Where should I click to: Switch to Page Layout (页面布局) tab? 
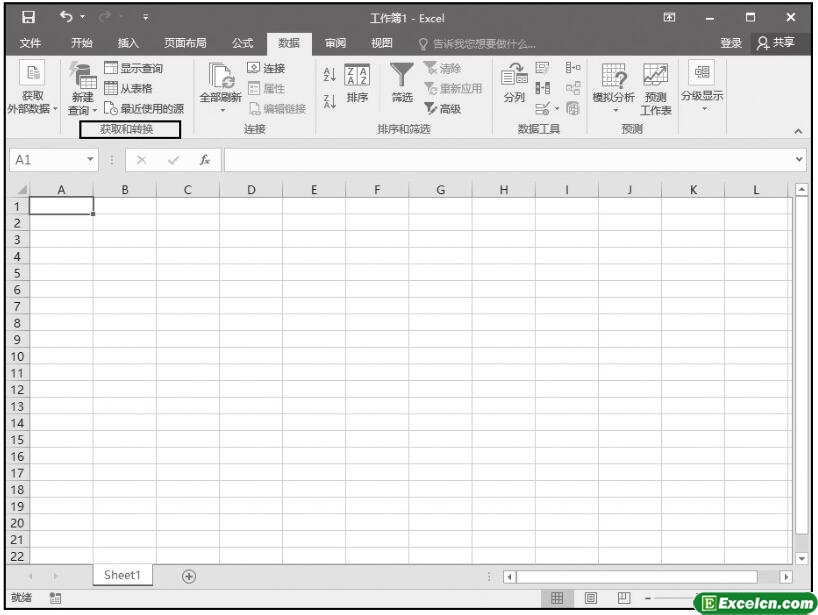point(185,43)
